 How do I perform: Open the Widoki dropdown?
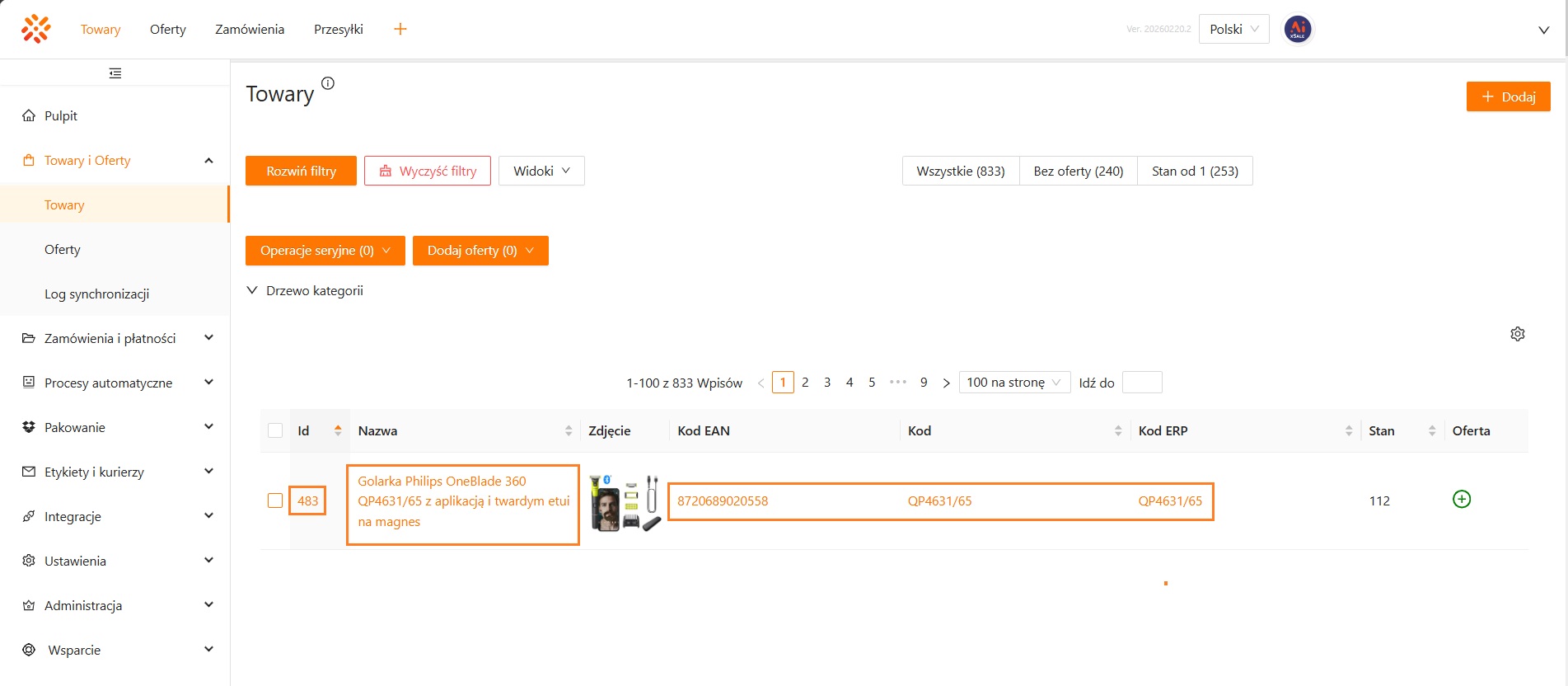pyautogui.click(x=541, y=171)
